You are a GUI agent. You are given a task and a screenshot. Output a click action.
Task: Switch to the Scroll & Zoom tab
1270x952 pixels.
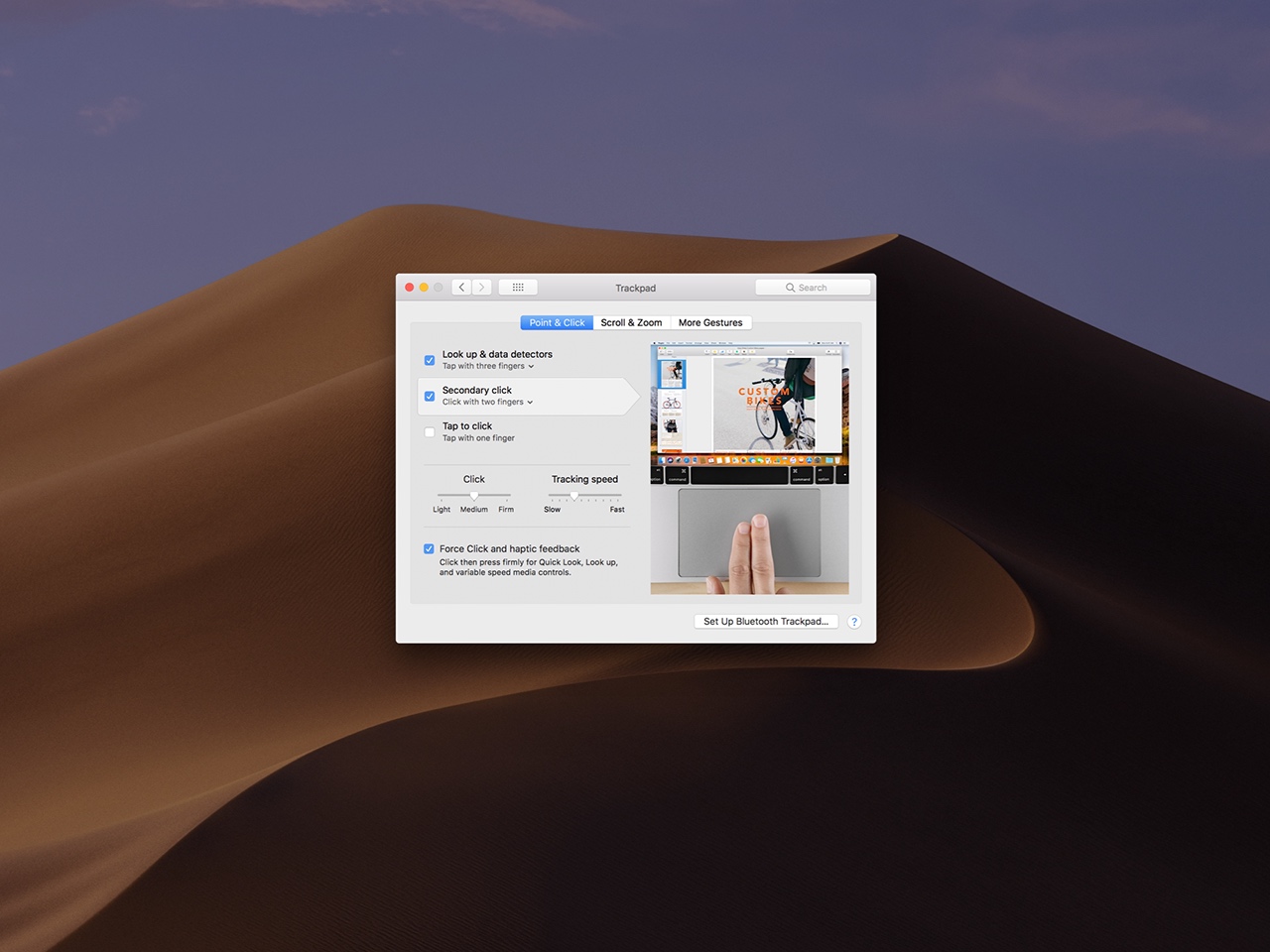[x=631, y=322]
